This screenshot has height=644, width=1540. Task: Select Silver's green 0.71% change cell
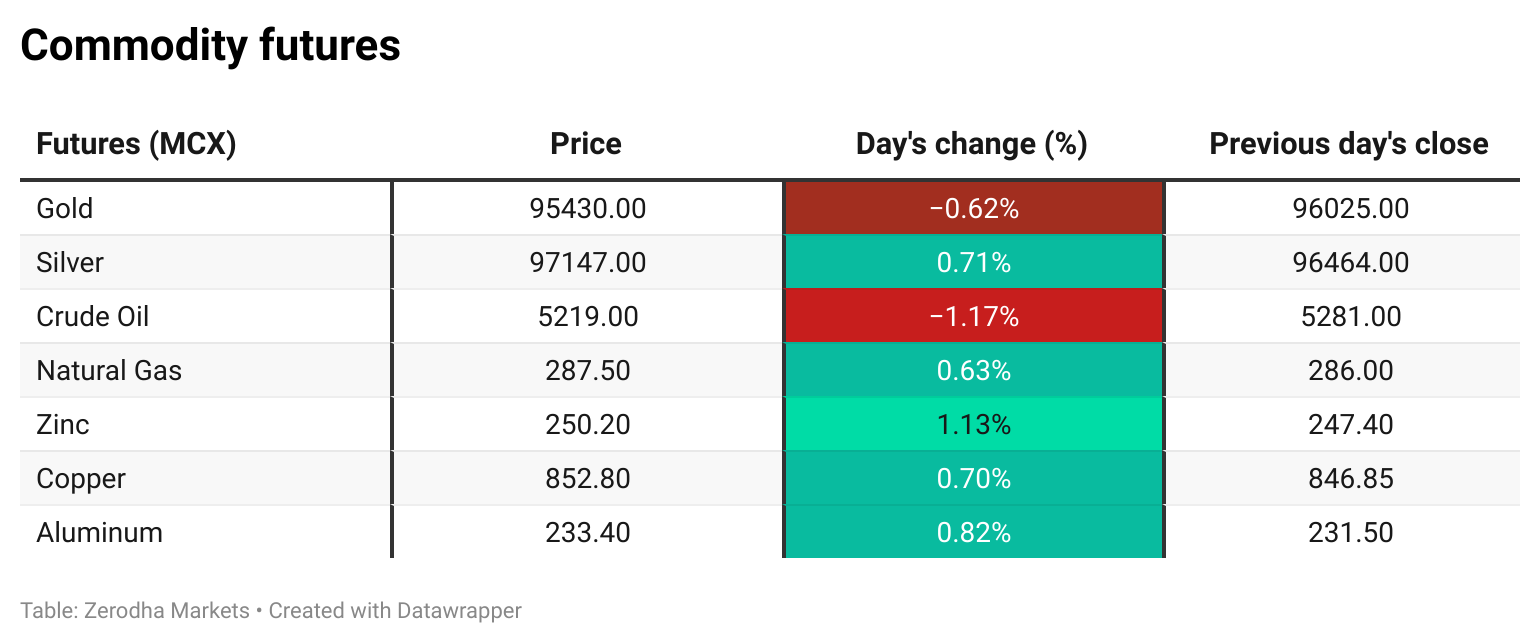[973, 263]
